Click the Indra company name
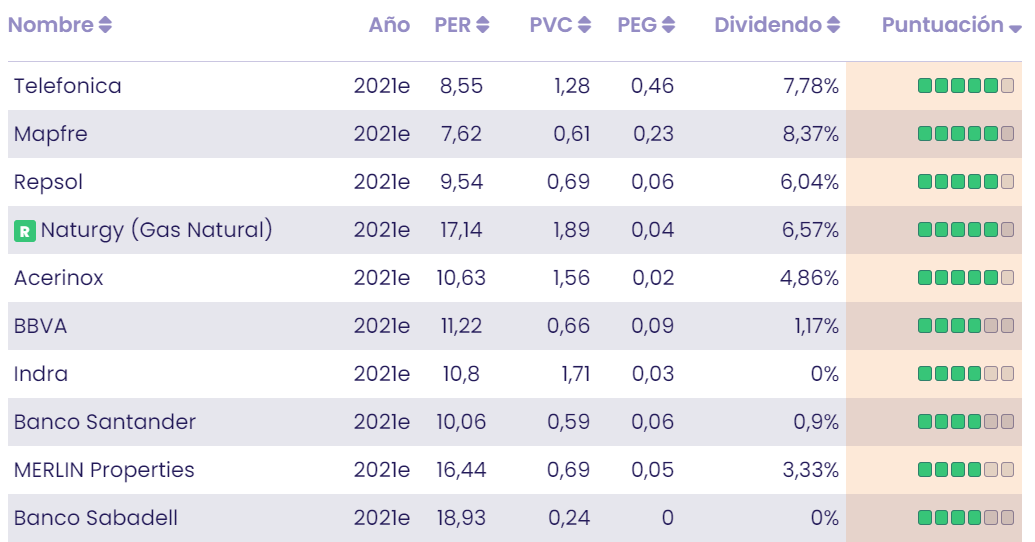This screenshot has height=542, width=1035. click(41, 374)
